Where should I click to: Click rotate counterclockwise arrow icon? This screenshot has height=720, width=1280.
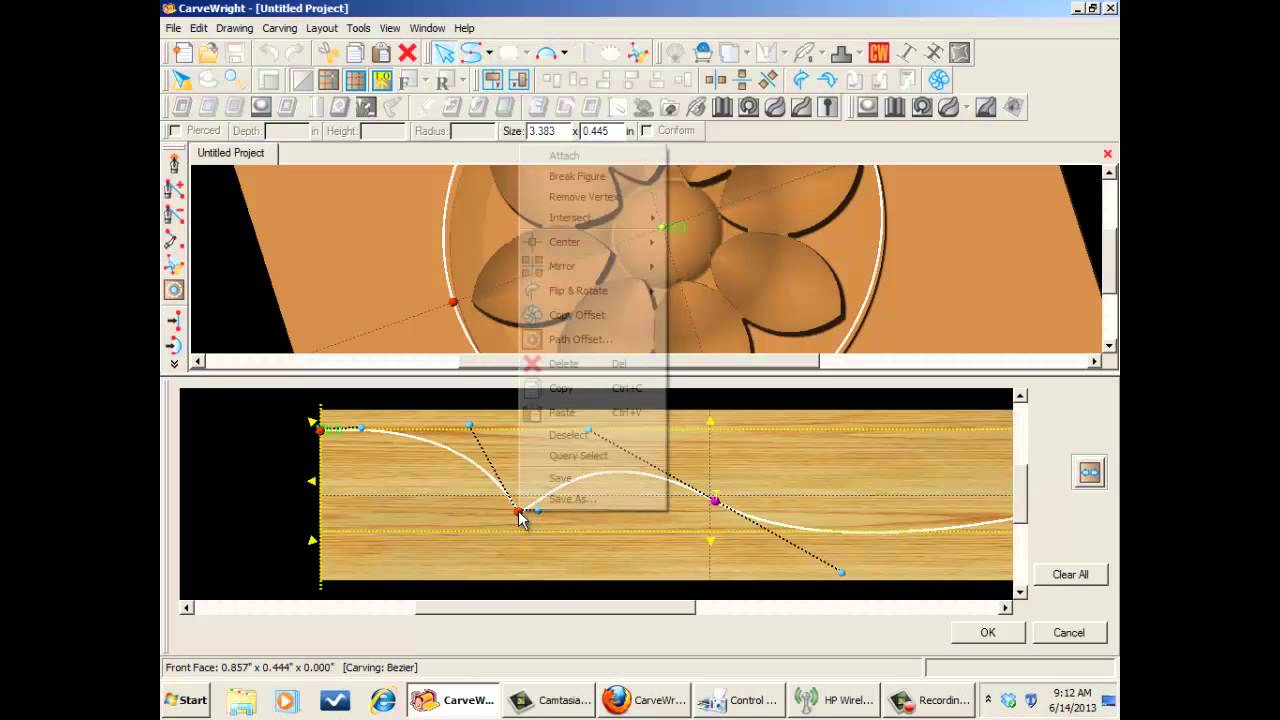(x=801, y=80)
